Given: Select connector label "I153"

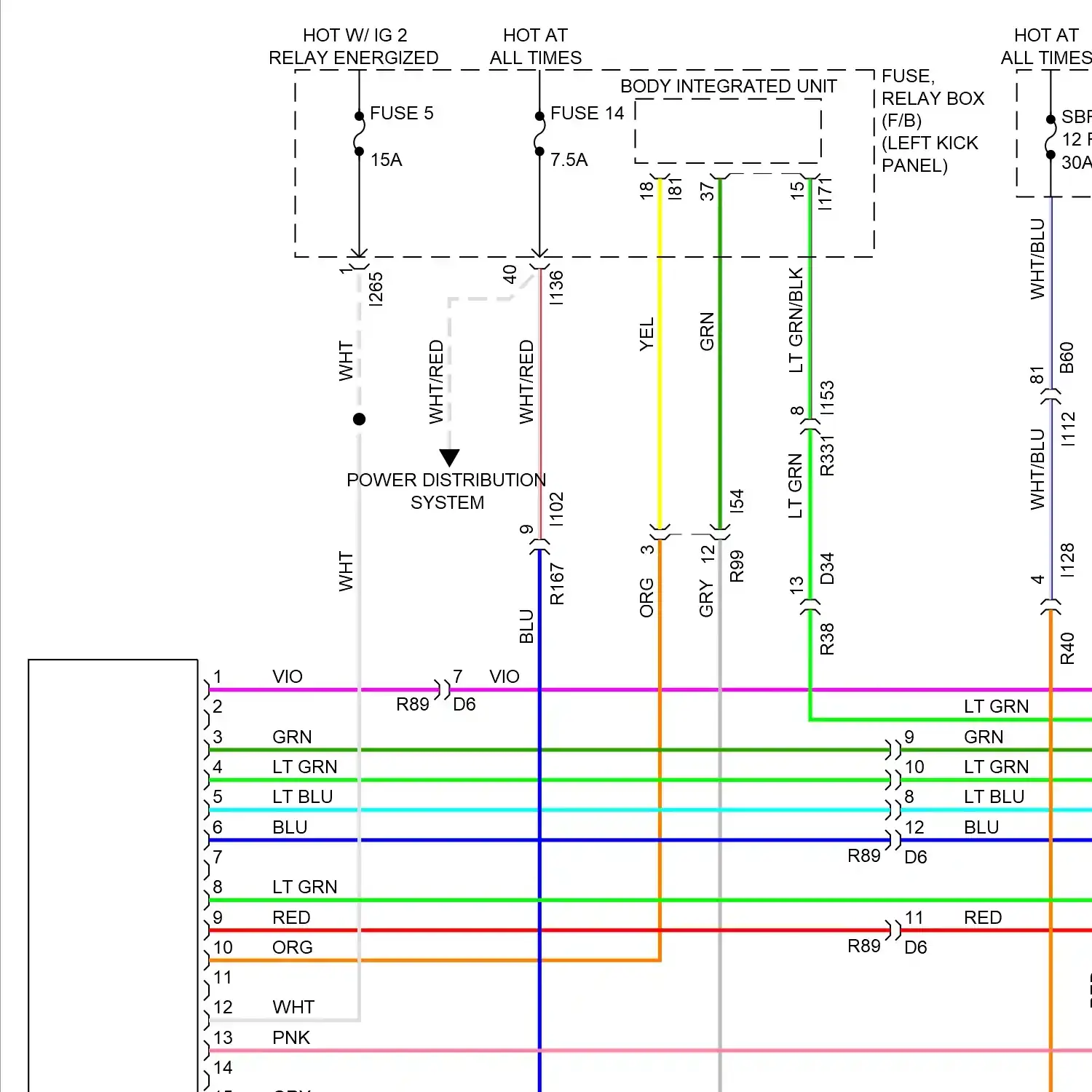Looking at the screenshot, I should pos(827,398).
